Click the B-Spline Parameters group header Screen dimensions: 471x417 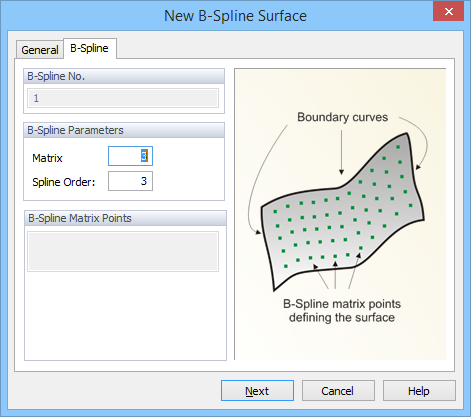124,130
